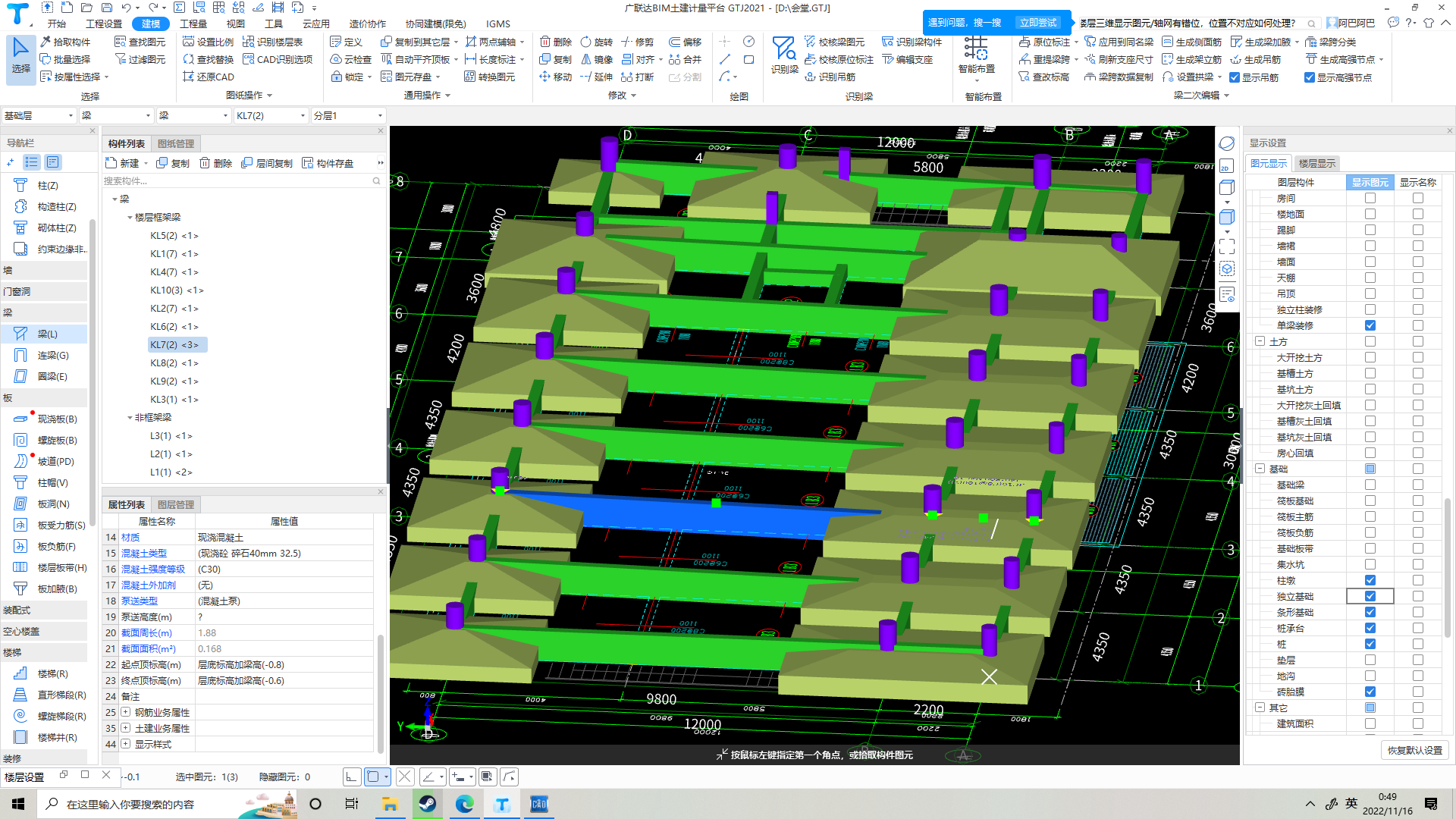Screen dimensions: 1456x819
Task: Switch to the 图纸管理 tab
Action: 176,143
